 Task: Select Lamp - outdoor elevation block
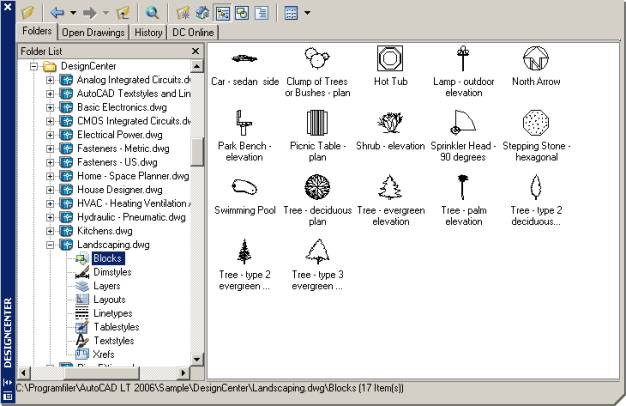click(464, 72)
